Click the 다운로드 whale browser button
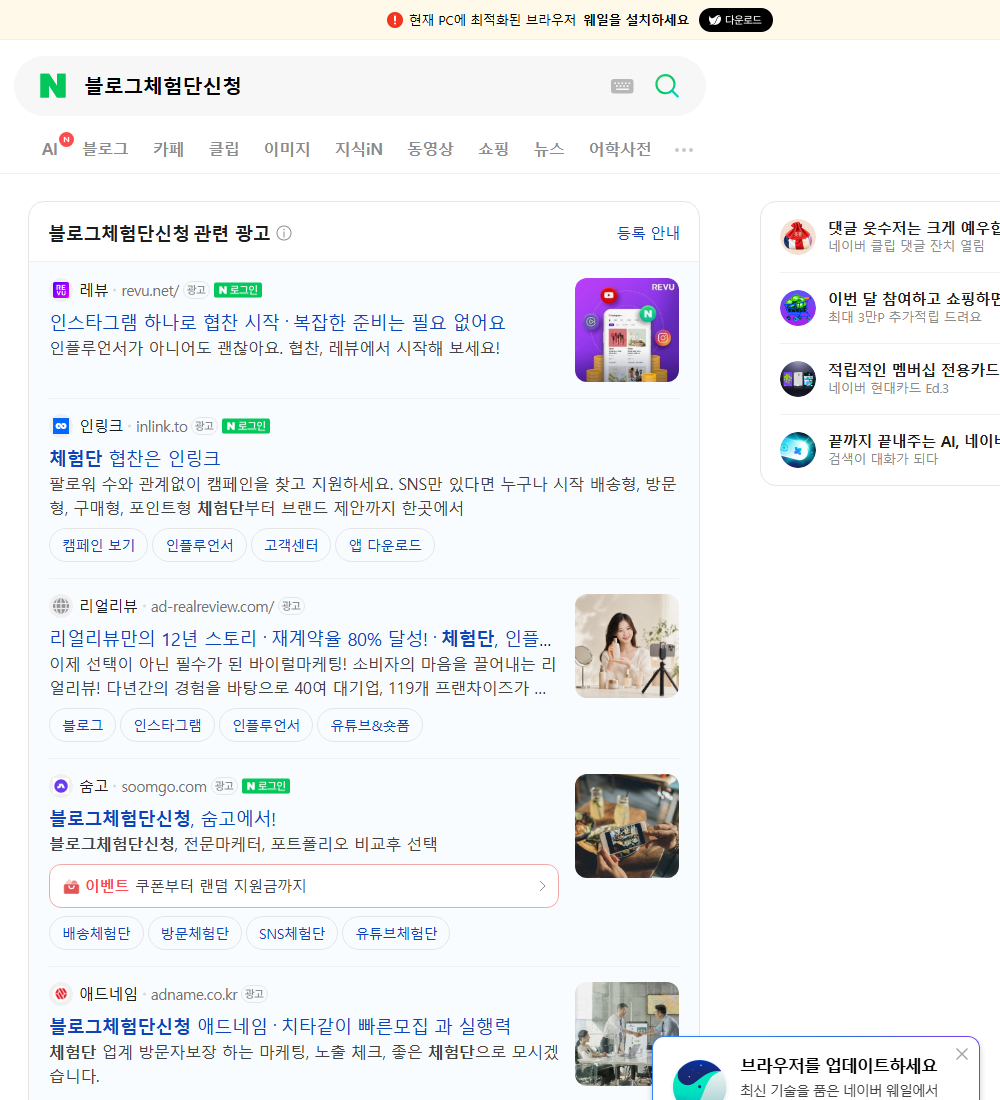The image size is (1000, 1100). coord(735,20)
